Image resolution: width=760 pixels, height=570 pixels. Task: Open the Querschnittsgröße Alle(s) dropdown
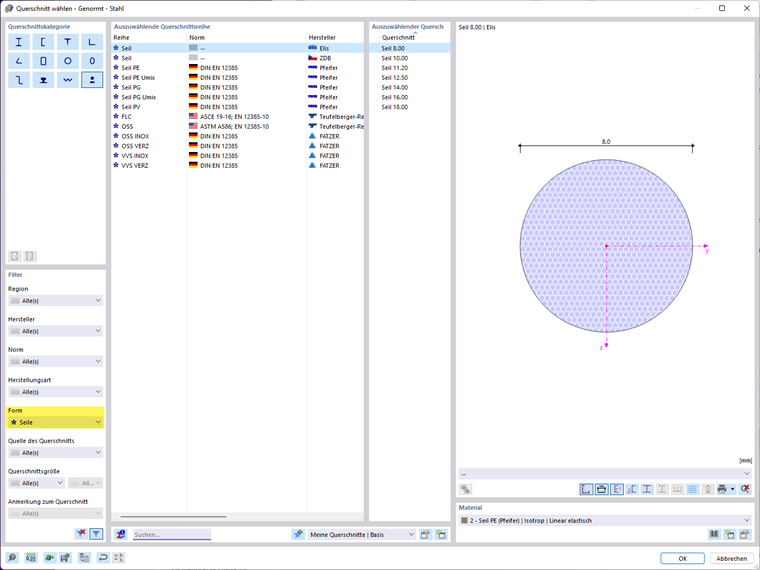pyautogui.click(x=36, y=483)
